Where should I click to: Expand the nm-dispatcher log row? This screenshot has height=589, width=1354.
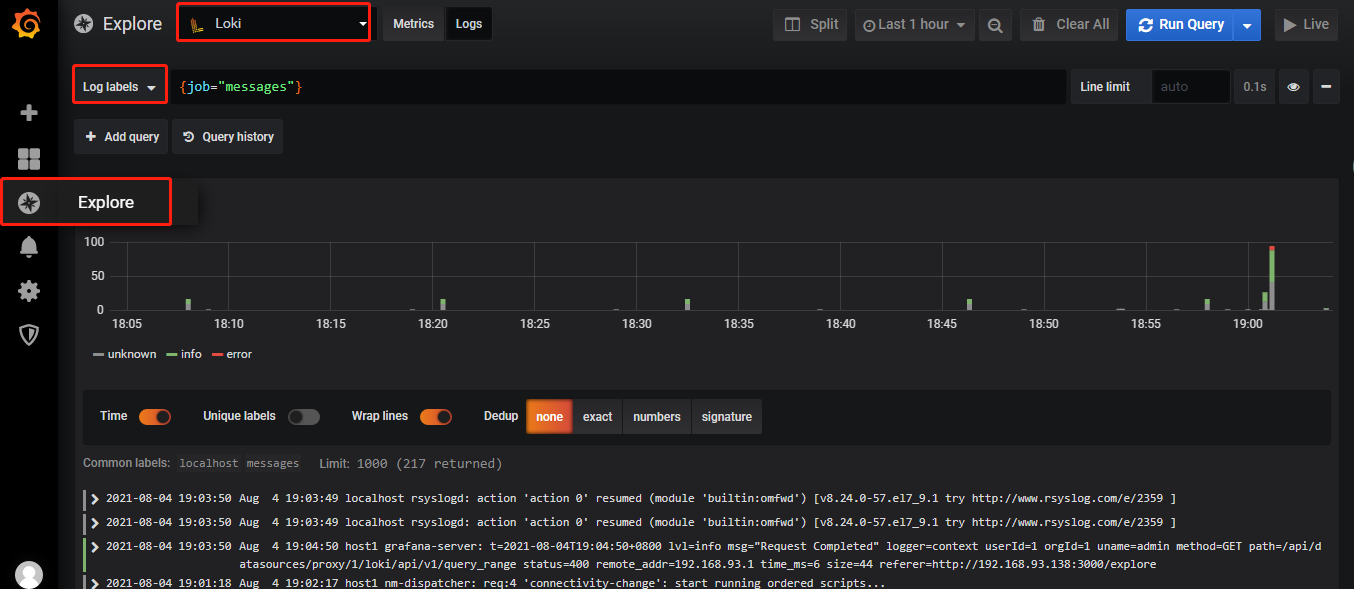tap(95, 583)
